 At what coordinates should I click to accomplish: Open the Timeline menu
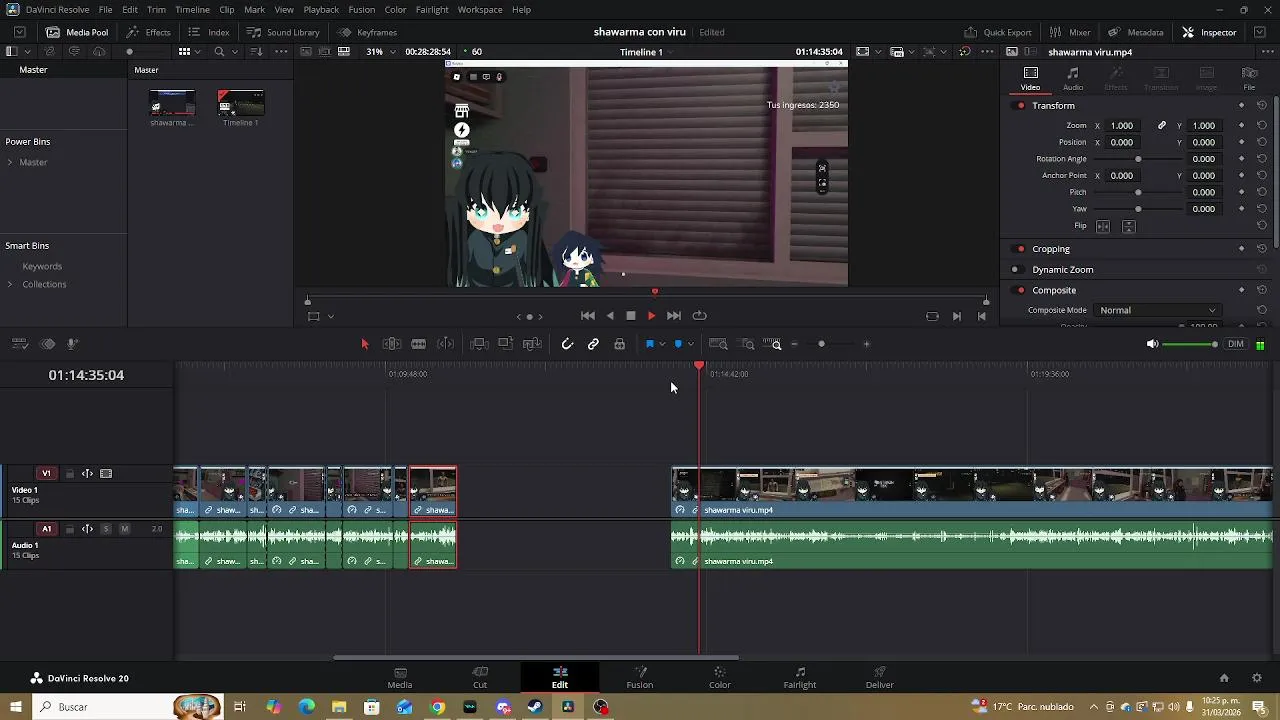192,9
